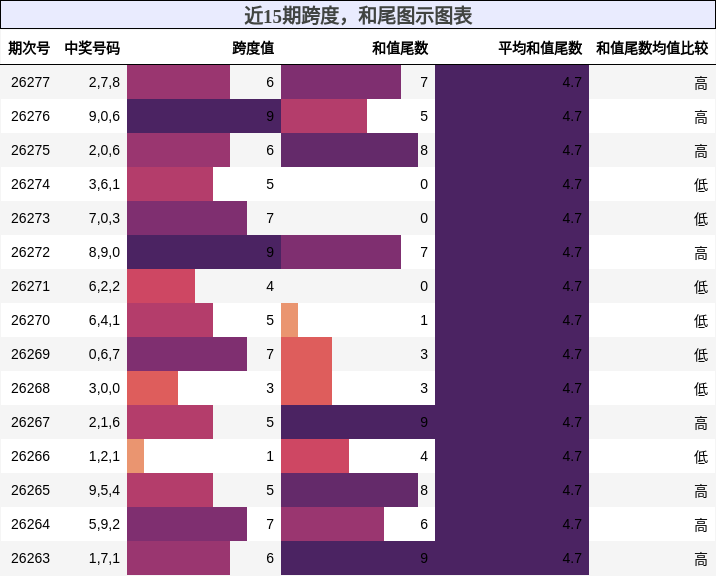Viewport: 716px width, 576px height.
Task: Click the sum-tail value 0 in row 26274
Action: click(x=424, y=184)
